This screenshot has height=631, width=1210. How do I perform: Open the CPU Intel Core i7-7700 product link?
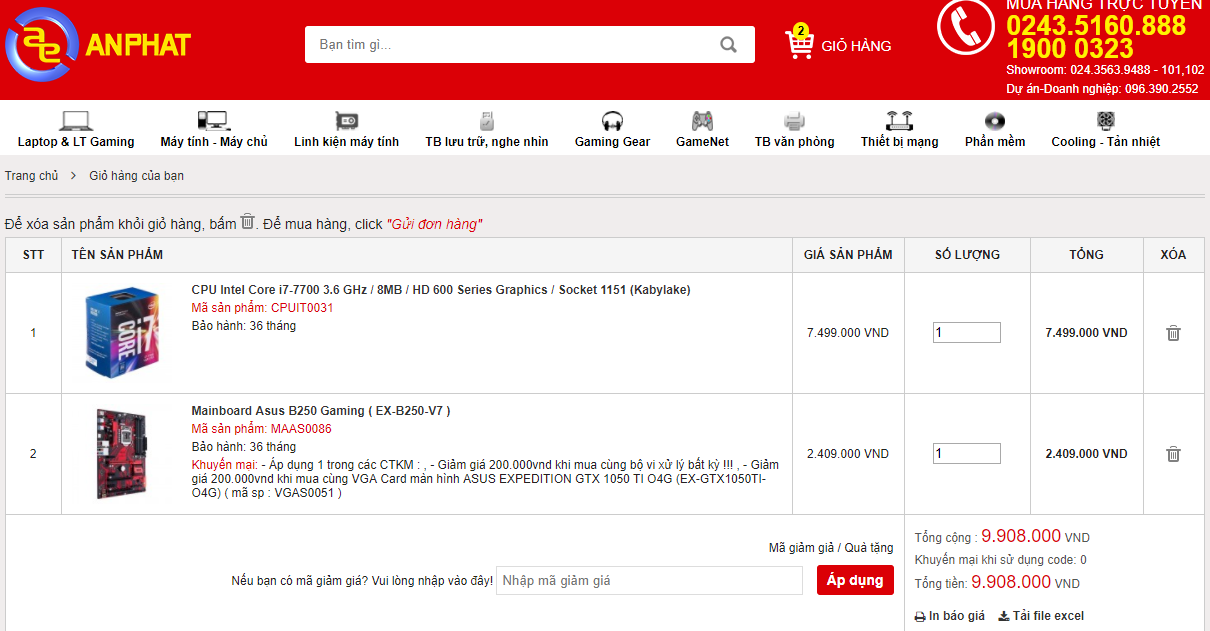click(x=441, y=290)
